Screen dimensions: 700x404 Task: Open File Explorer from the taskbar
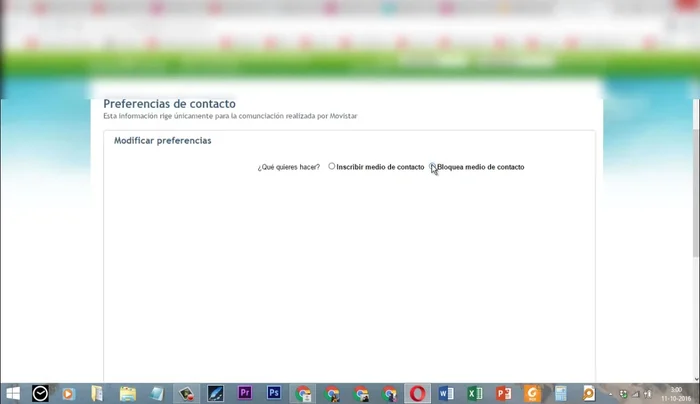click(x=128, y=393)
